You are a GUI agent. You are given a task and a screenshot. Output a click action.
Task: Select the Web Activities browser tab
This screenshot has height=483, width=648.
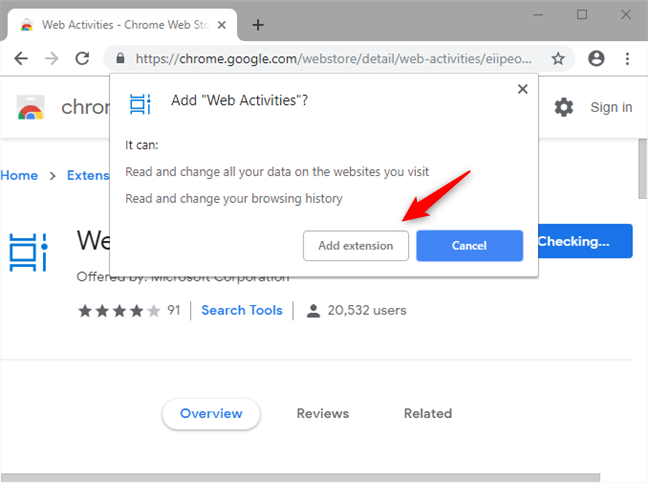[x=122, y=25]
